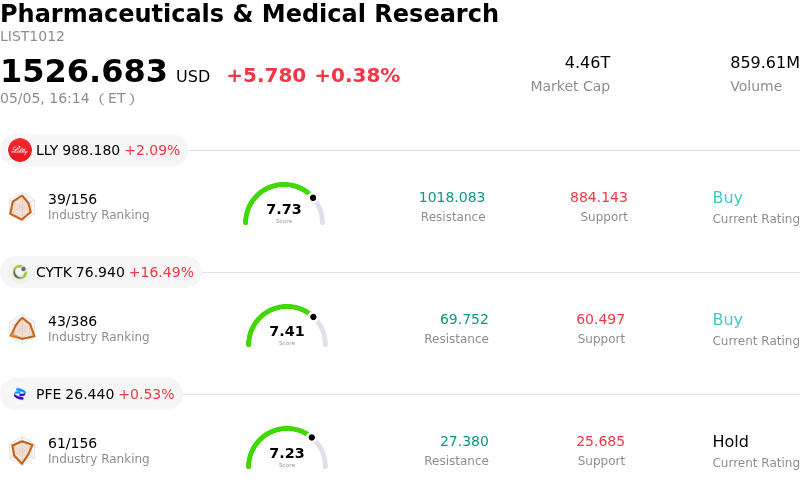Image resolution: width=800 pixels, height=488 pixels.
Task: Click the CYTK green circular logo icon
Action: 20,272
